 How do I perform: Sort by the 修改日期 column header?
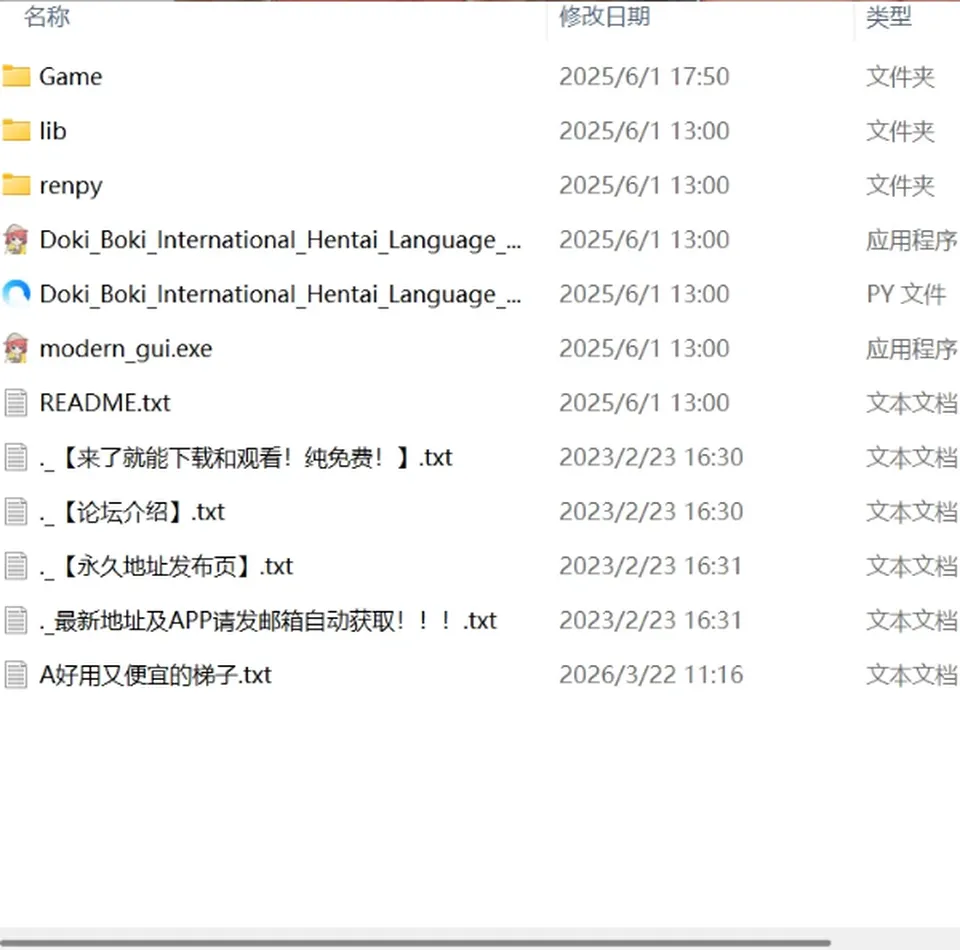604,17
